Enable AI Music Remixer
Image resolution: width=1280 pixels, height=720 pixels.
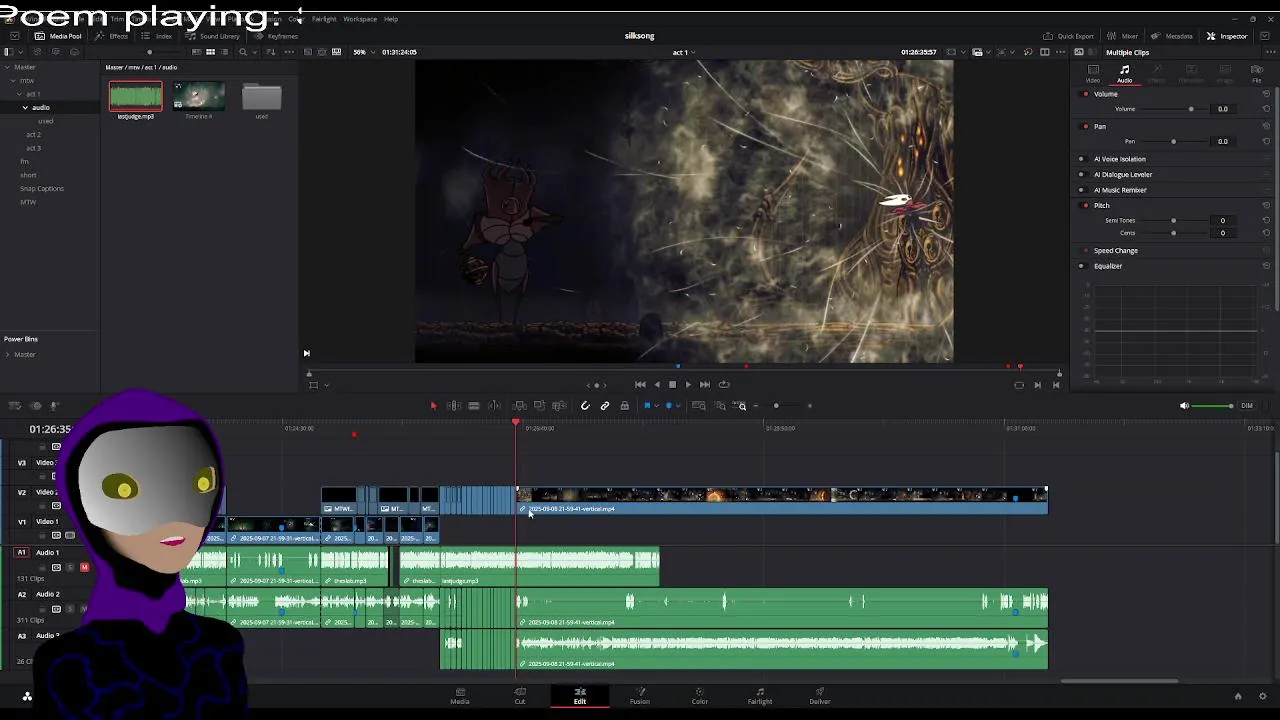click(x=1081, y=190)
